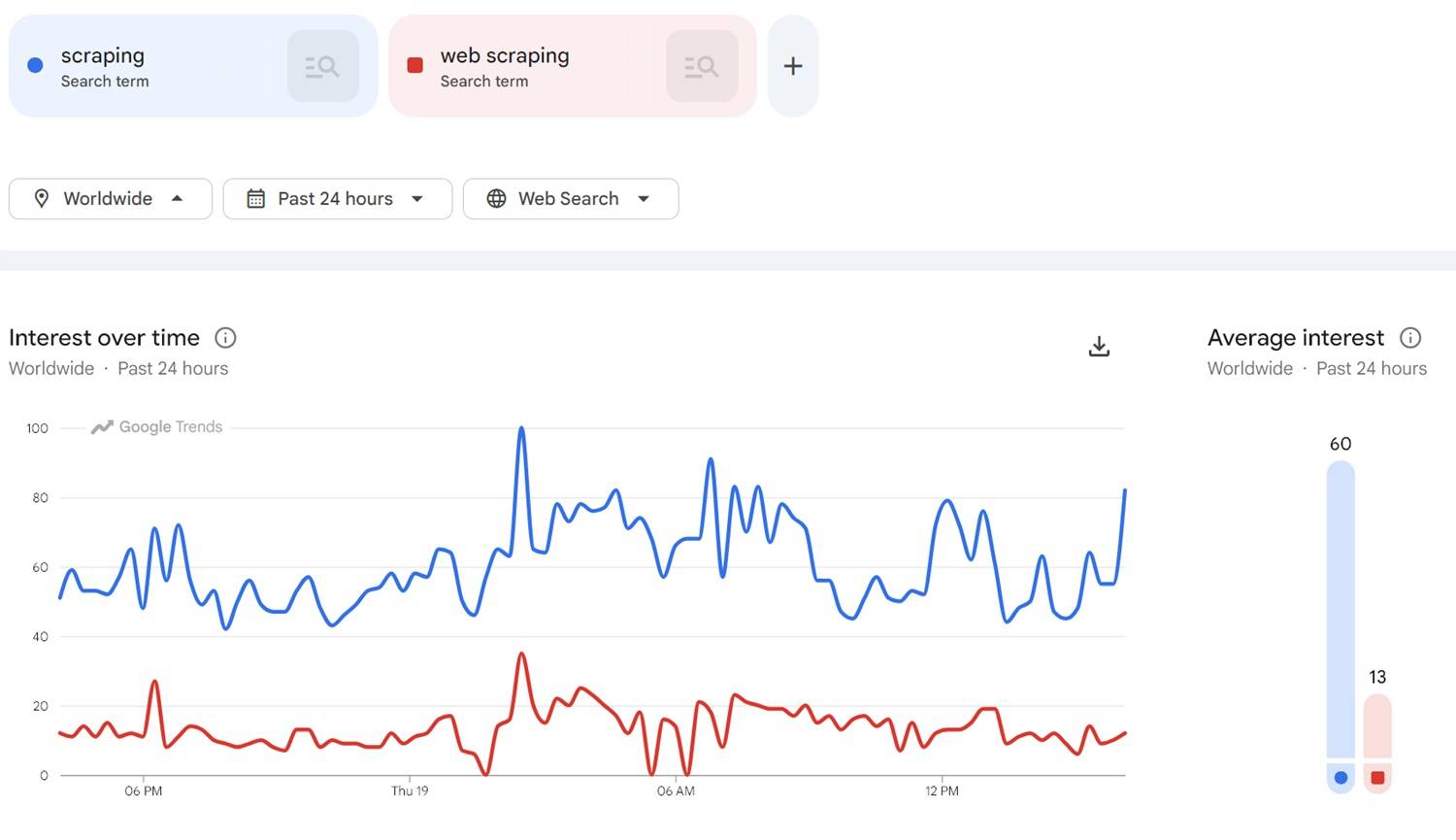Click the info icon next to Average interest
The height and width of the screenshot is (840, 1456).
(x=1410, y=338)
